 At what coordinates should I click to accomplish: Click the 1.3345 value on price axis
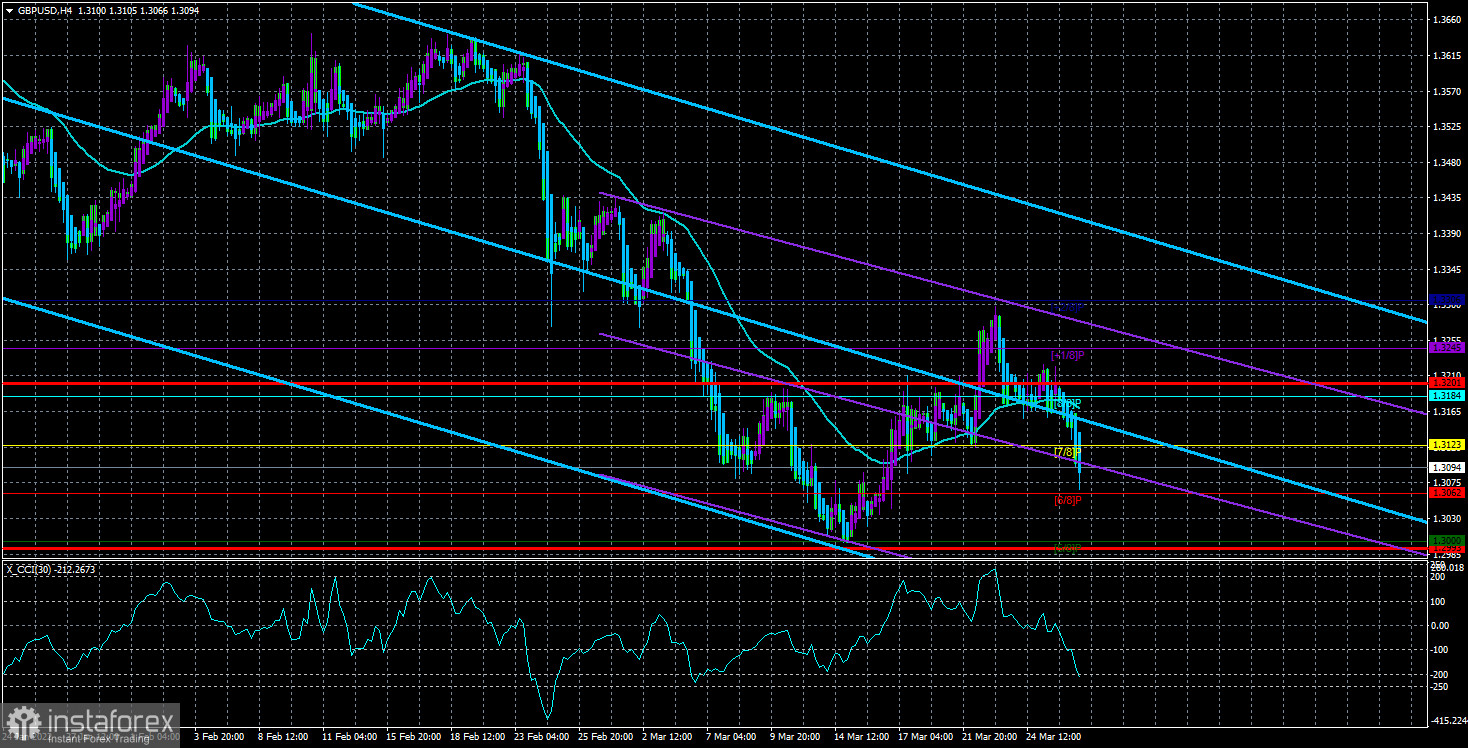point(1447,269)
